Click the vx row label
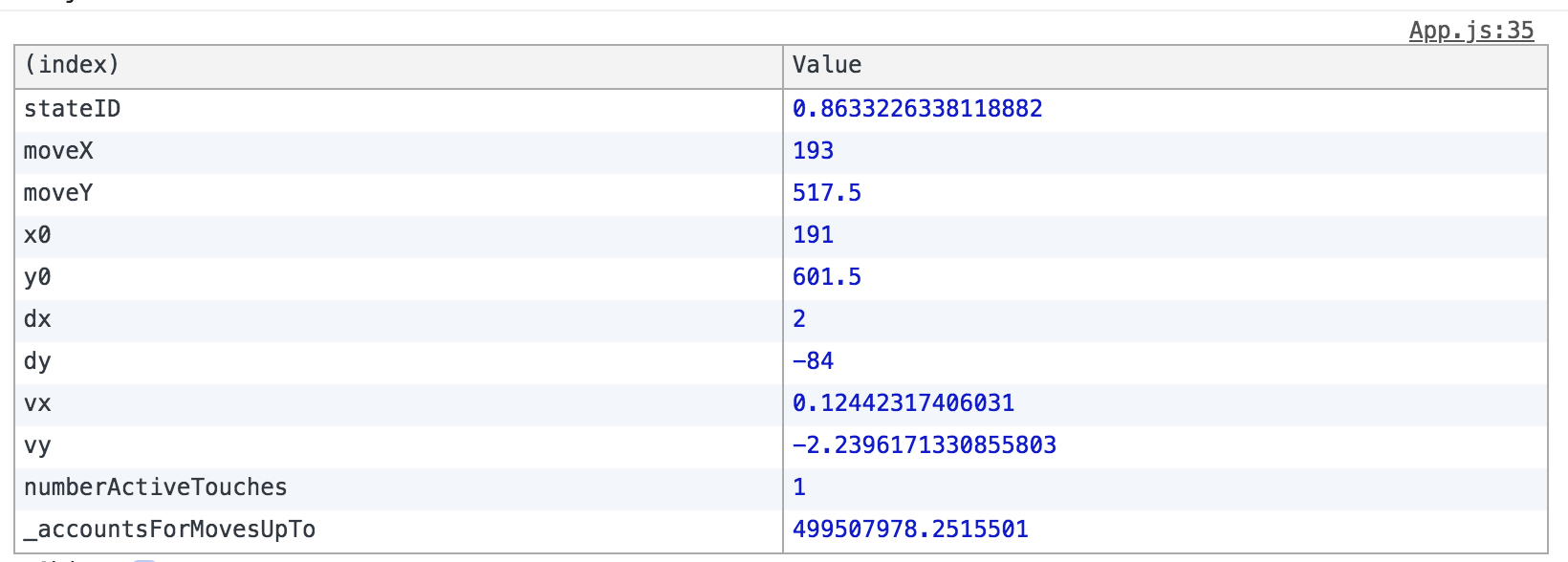 [x=38, y=403]
